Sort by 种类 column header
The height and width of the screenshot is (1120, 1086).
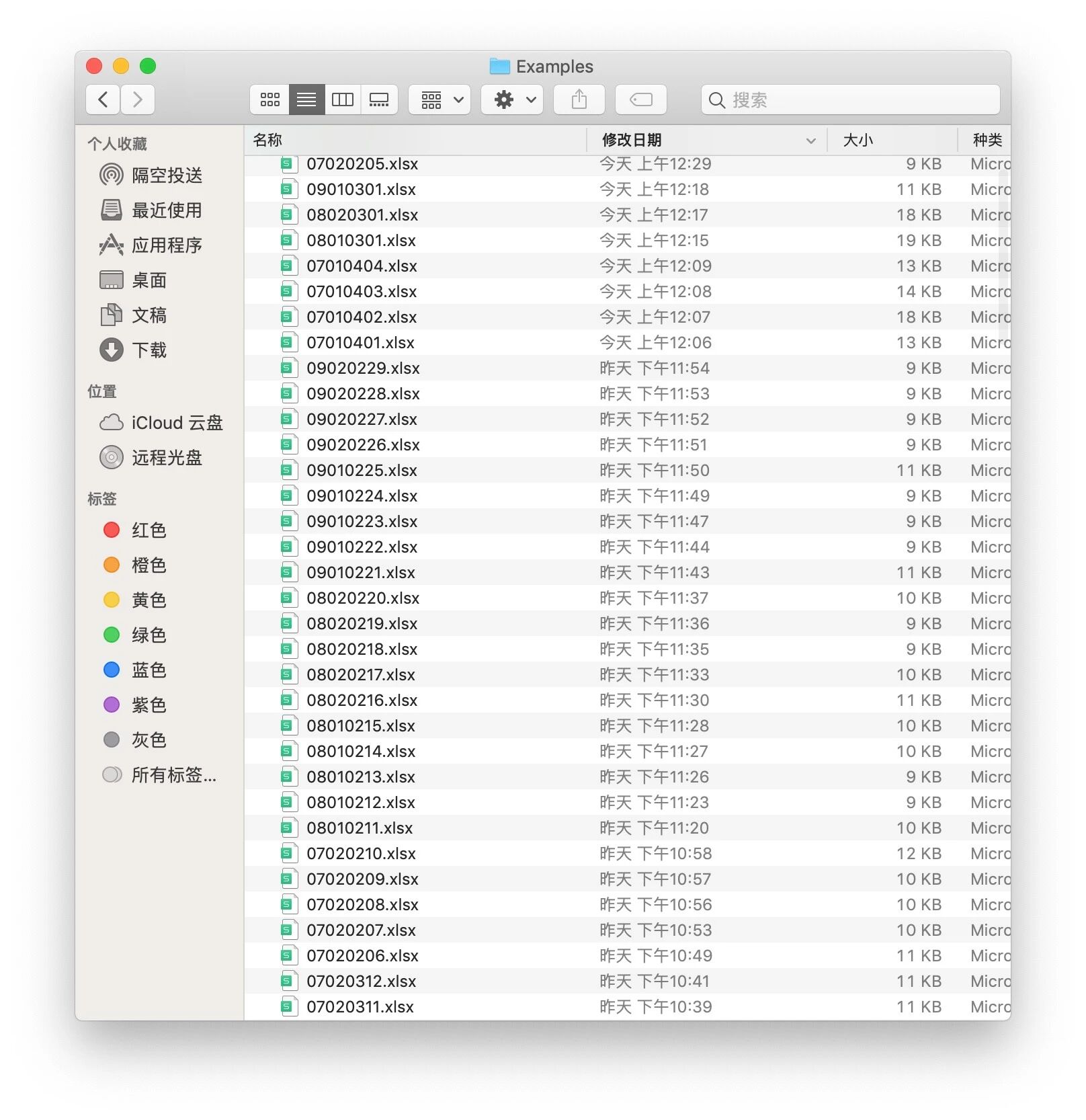[x=985, y=140]
